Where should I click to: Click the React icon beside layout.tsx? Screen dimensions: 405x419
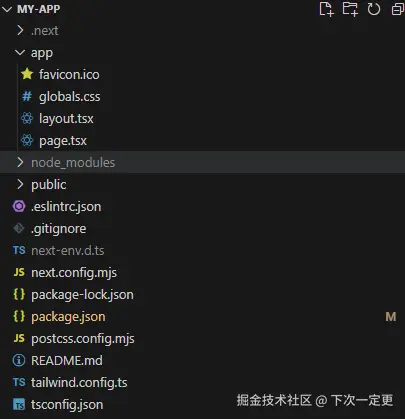[27, 118]
